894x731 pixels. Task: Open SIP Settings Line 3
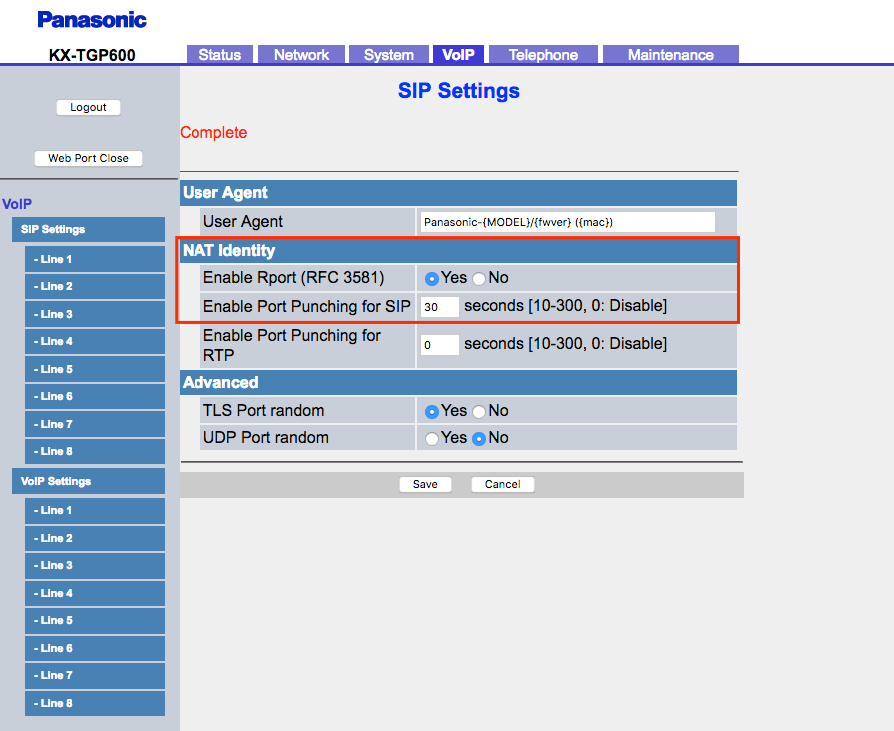coord(95,314)
